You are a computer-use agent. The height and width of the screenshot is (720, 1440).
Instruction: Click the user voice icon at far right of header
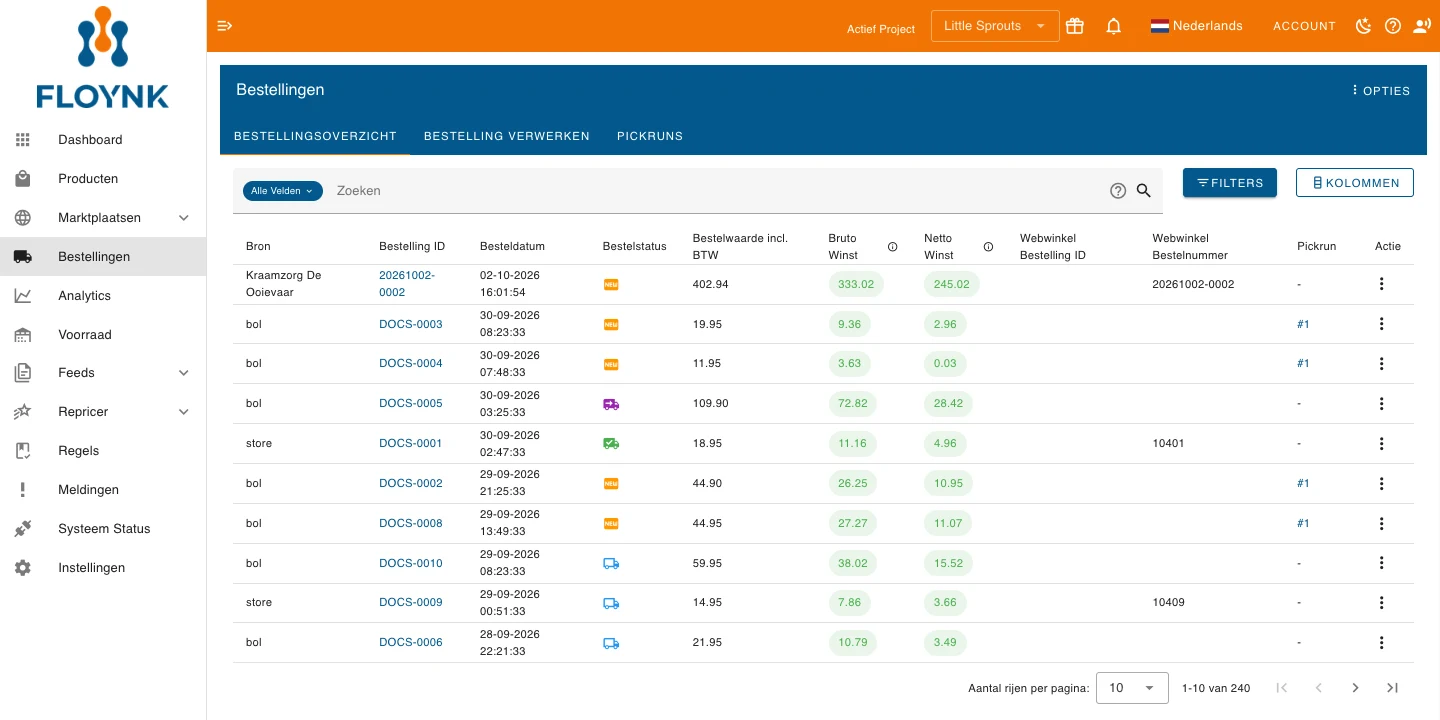(1422, 26)
